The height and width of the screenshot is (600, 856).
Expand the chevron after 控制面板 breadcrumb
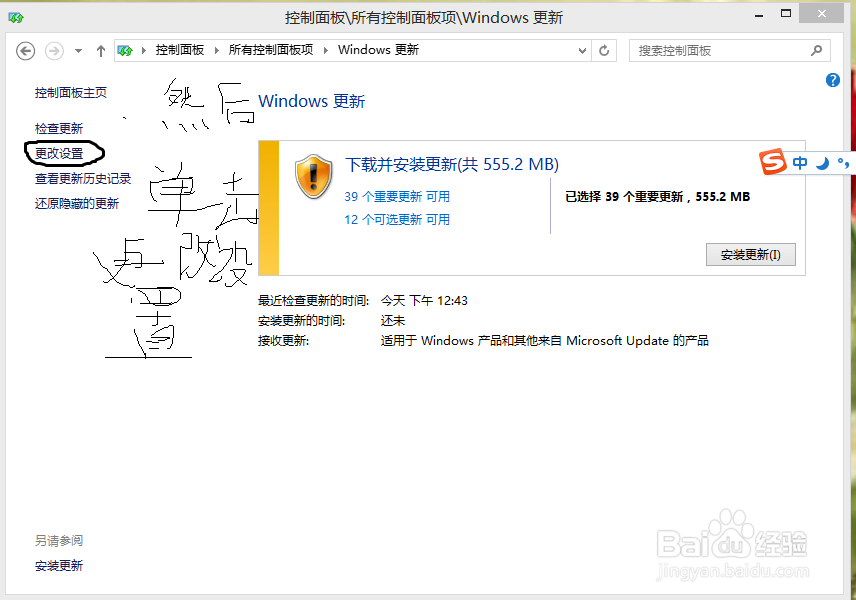(x=217, y=50)
